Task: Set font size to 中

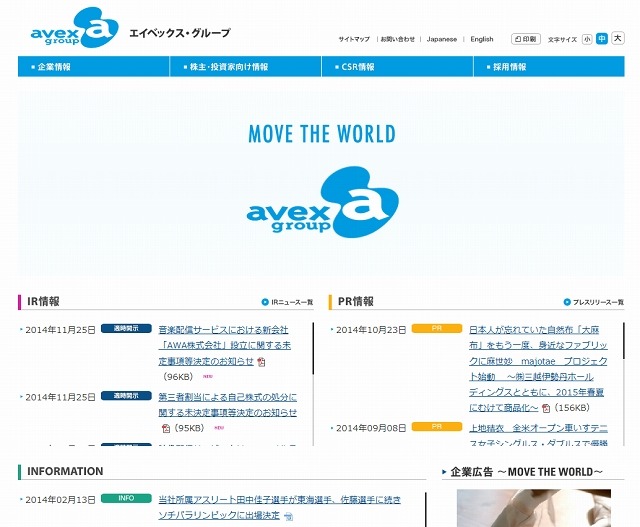Action: [x=602, y=38]
